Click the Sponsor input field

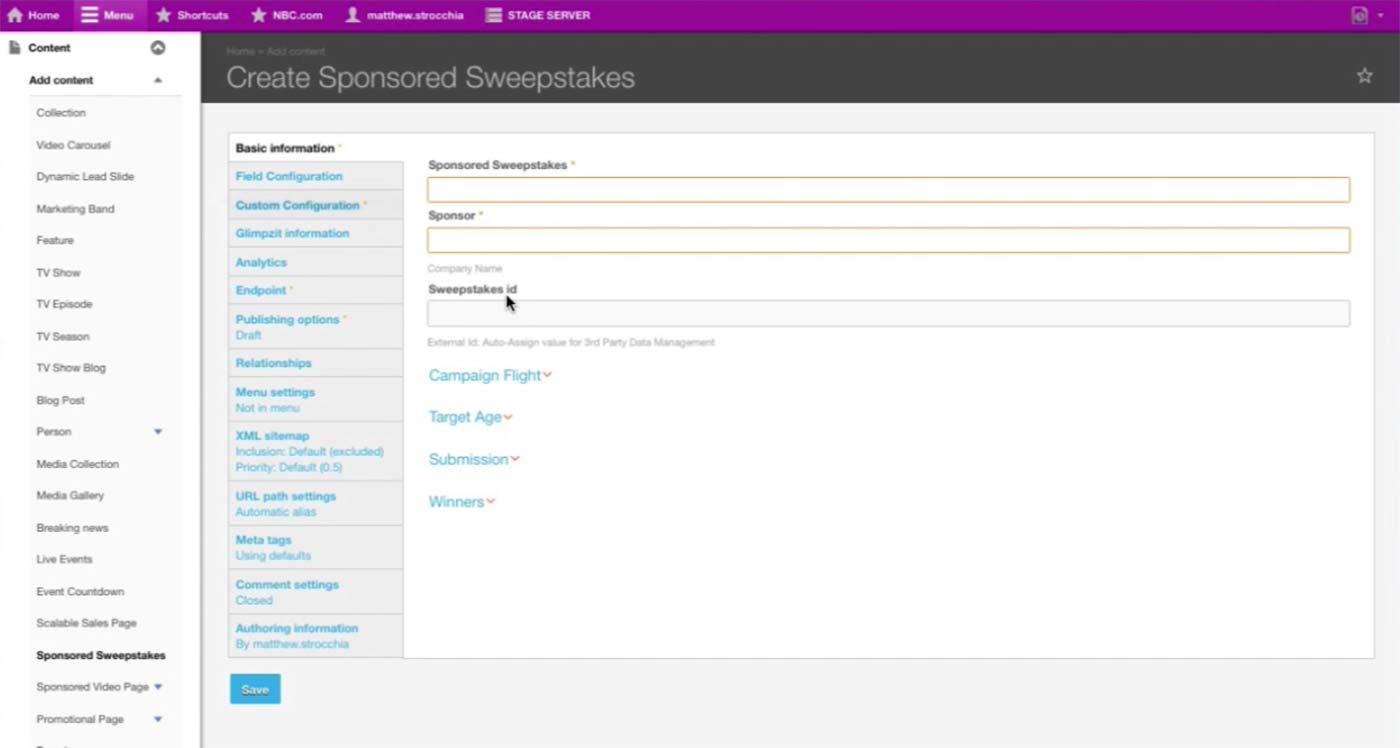[x=888, y=240]
